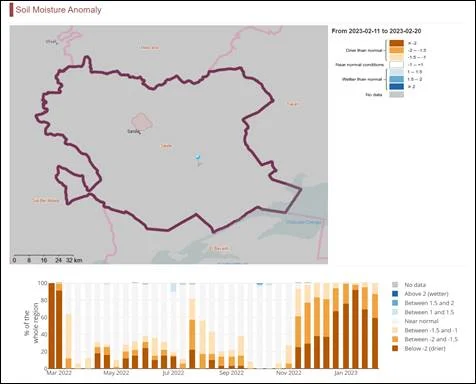The height and width of the screenshot is (384, 476).
Task: Toggle 'Near normal' chart legend entry
Action: [415, 321]
